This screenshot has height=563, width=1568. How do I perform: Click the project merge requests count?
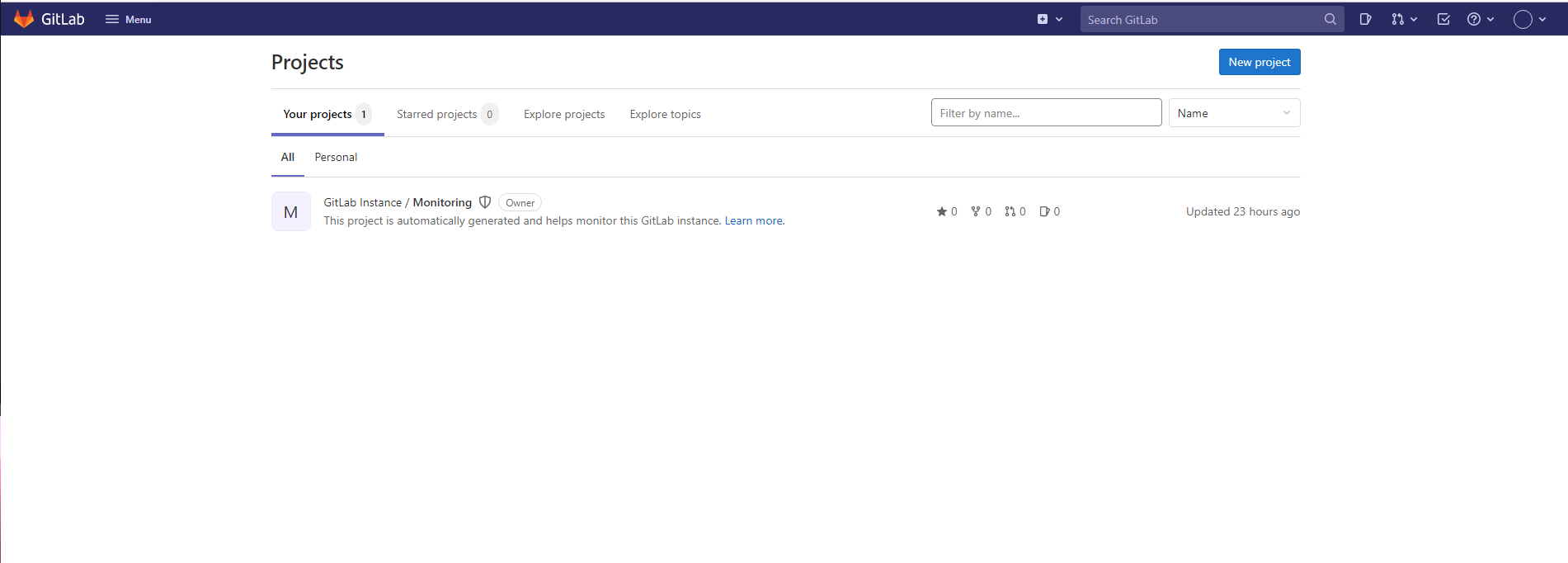tap(1015, 211)
